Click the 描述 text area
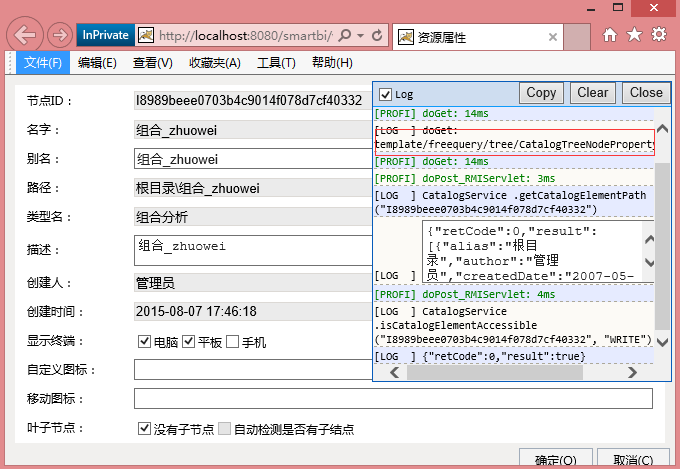 click(253, 250)
